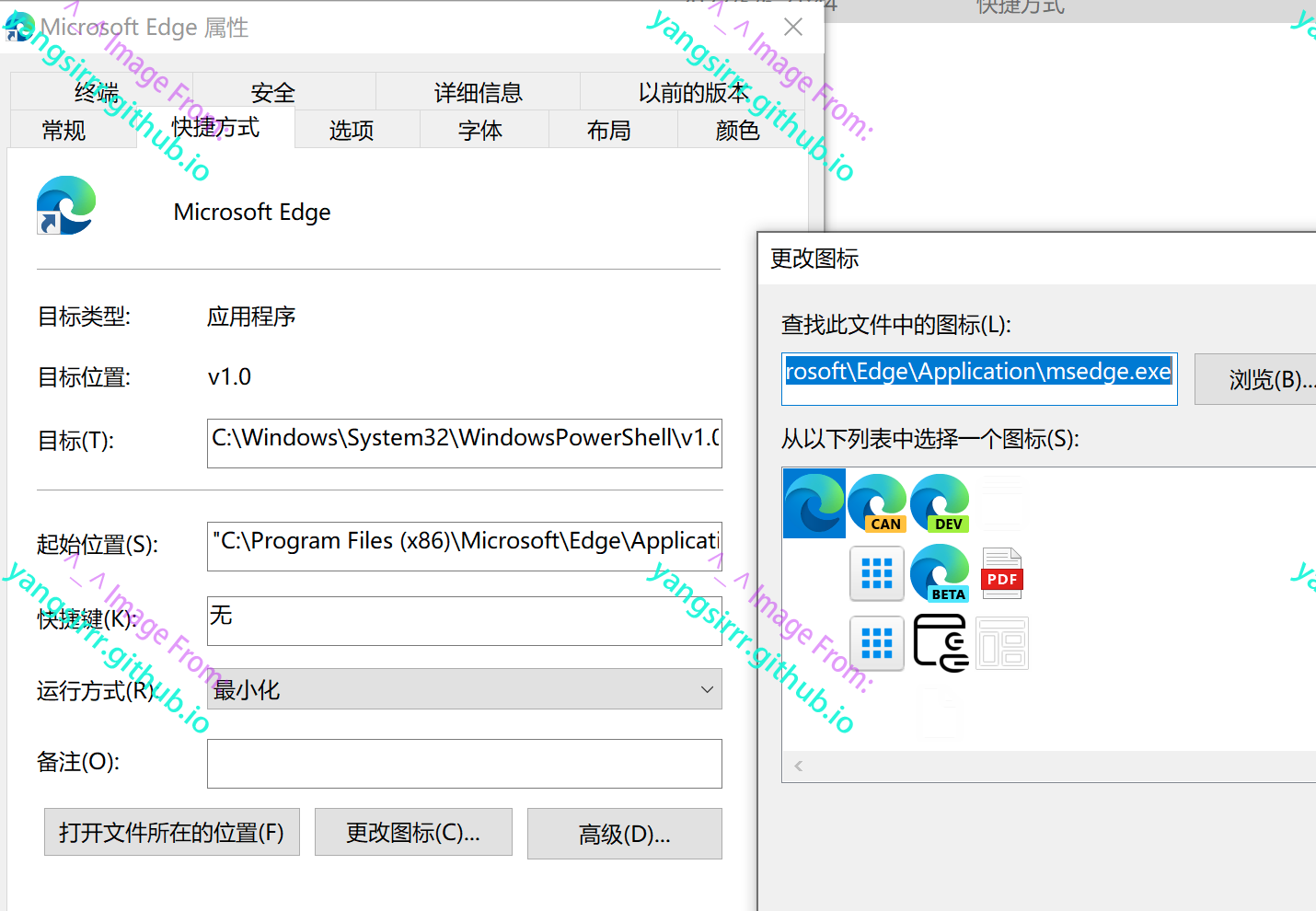The width and height of the screenshot is (1316, 911).
Task: Click the Microsoft Edge name text in properties
Action: click(252, 213)
